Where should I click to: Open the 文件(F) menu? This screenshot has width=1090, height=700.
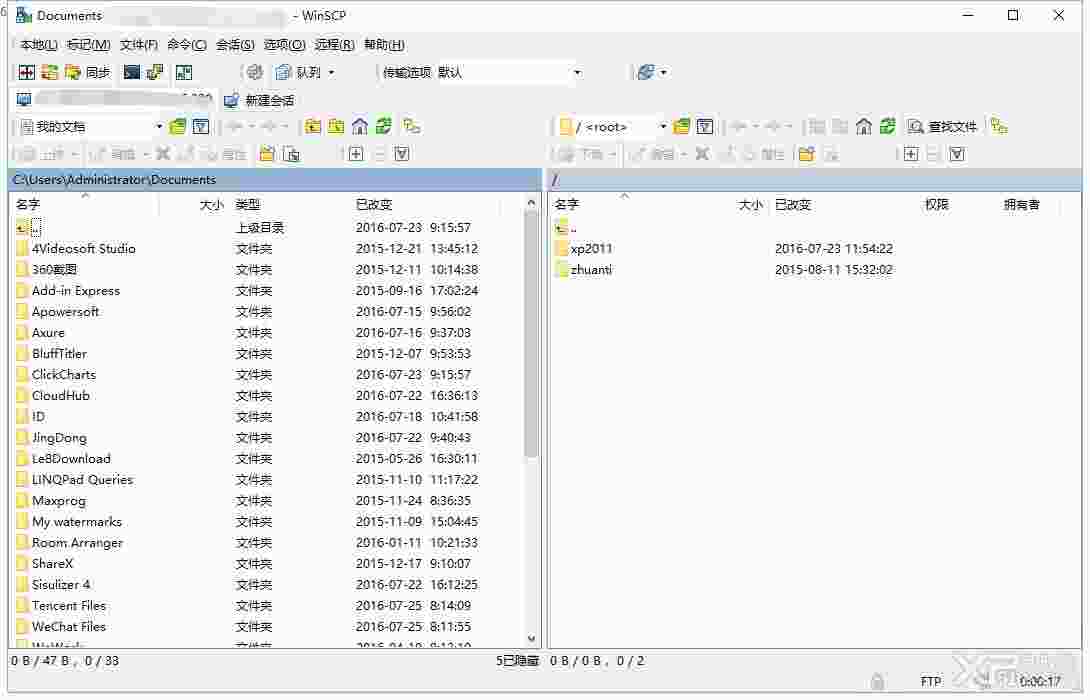coord(138,44)
